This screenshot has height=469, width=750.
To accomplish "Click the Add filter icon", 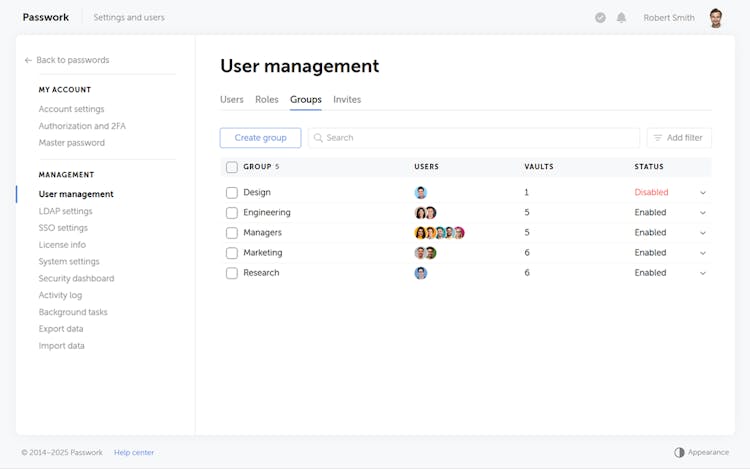I will pyautogui.click(x=658, y=138).
